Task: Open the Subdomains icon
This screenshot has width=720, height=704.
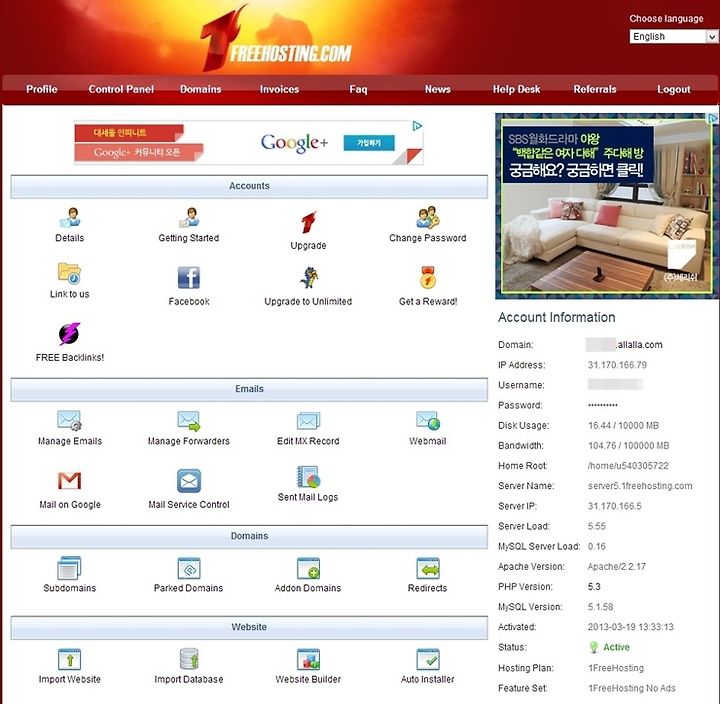Action: tap(69, 568)
